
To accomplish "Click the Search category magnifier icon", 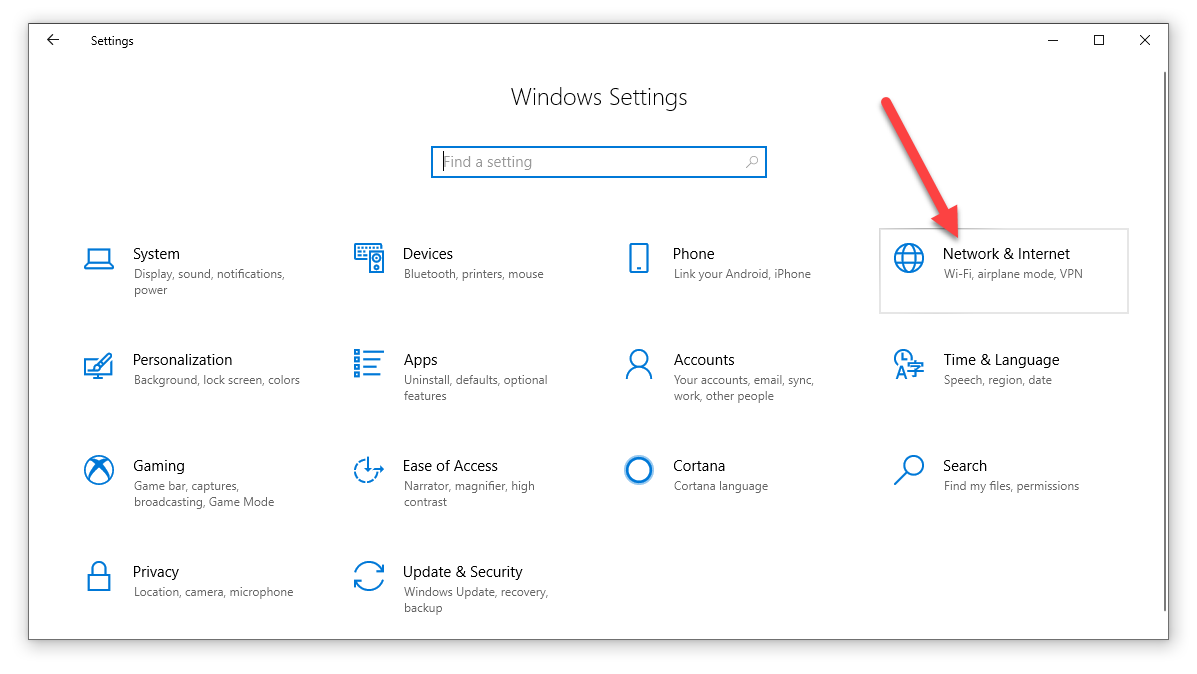I will 908,470.
